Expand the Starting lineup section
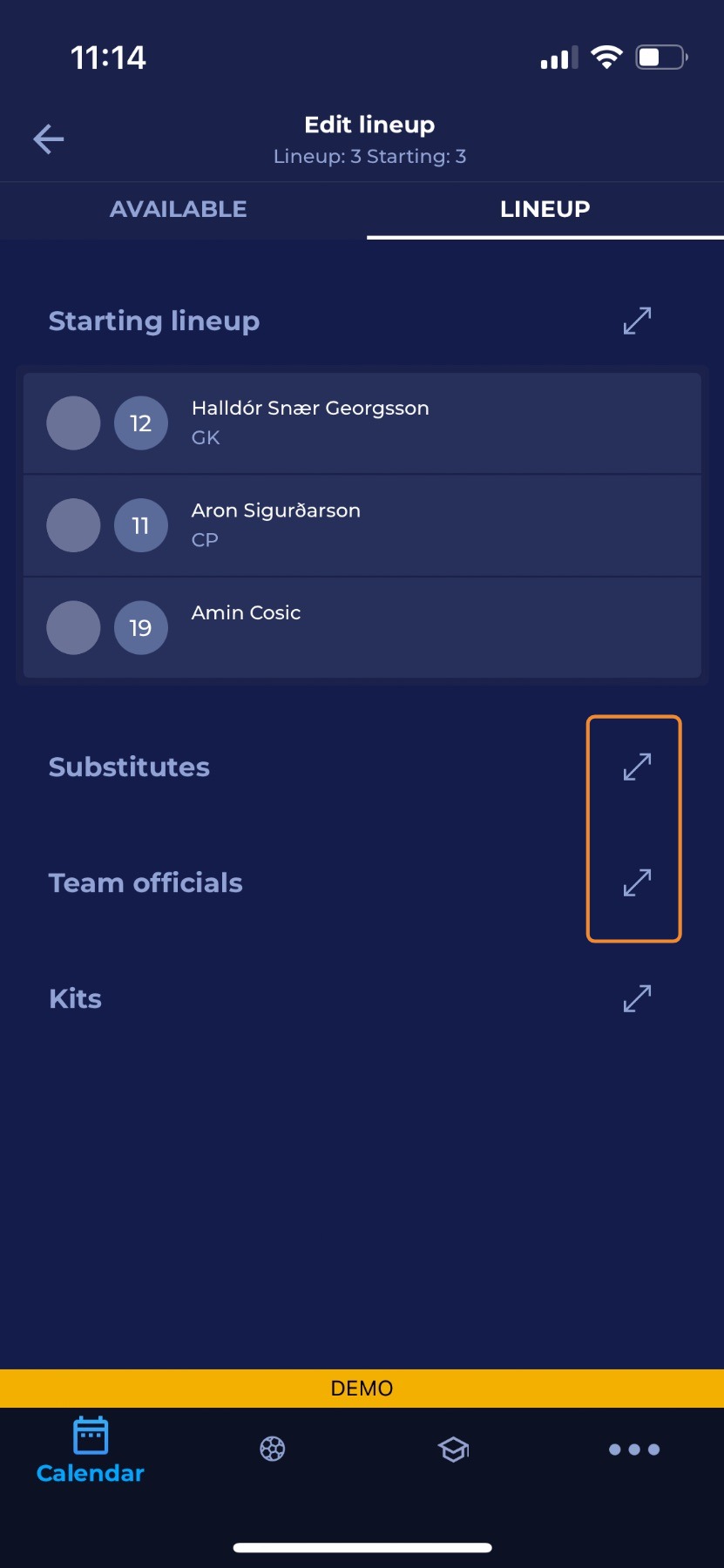Viewport: 724px width, 1568px height. [638, 321]
